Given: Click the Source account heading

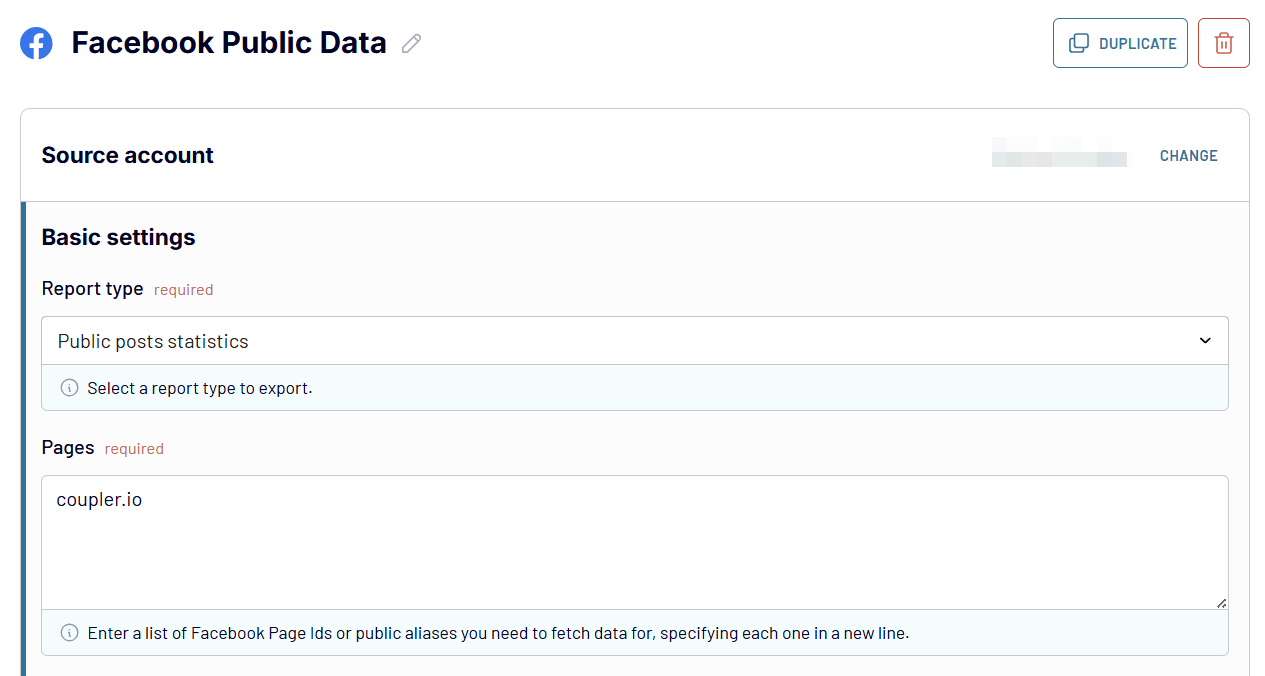Looking at the screenshot, I should (127, 155).
